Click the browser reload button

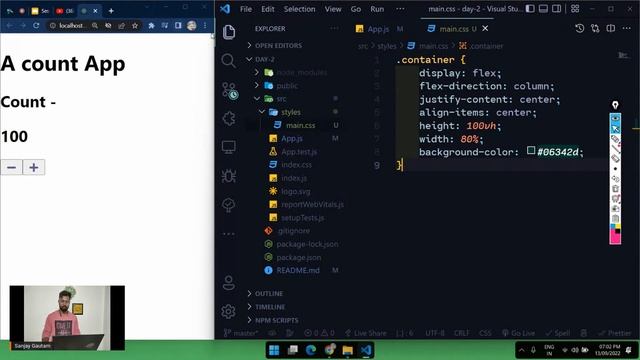coord(36,25)
